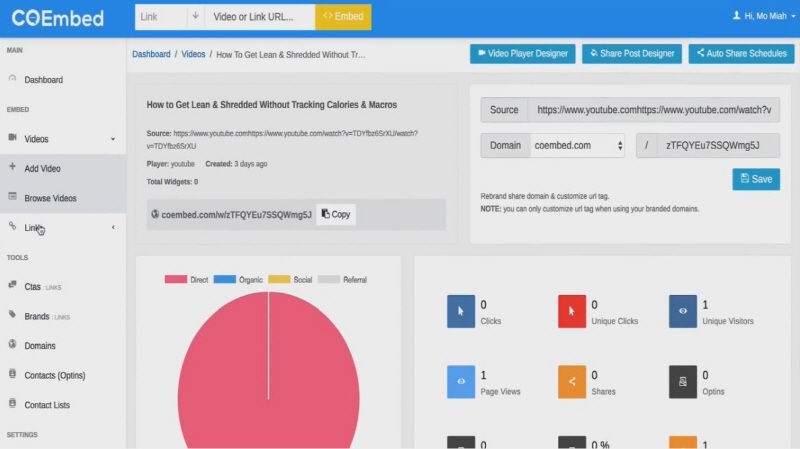The image size is (800, 449).
Task: Toggle Organic legend swatch in chart
Action: click(x=224, y=279)
